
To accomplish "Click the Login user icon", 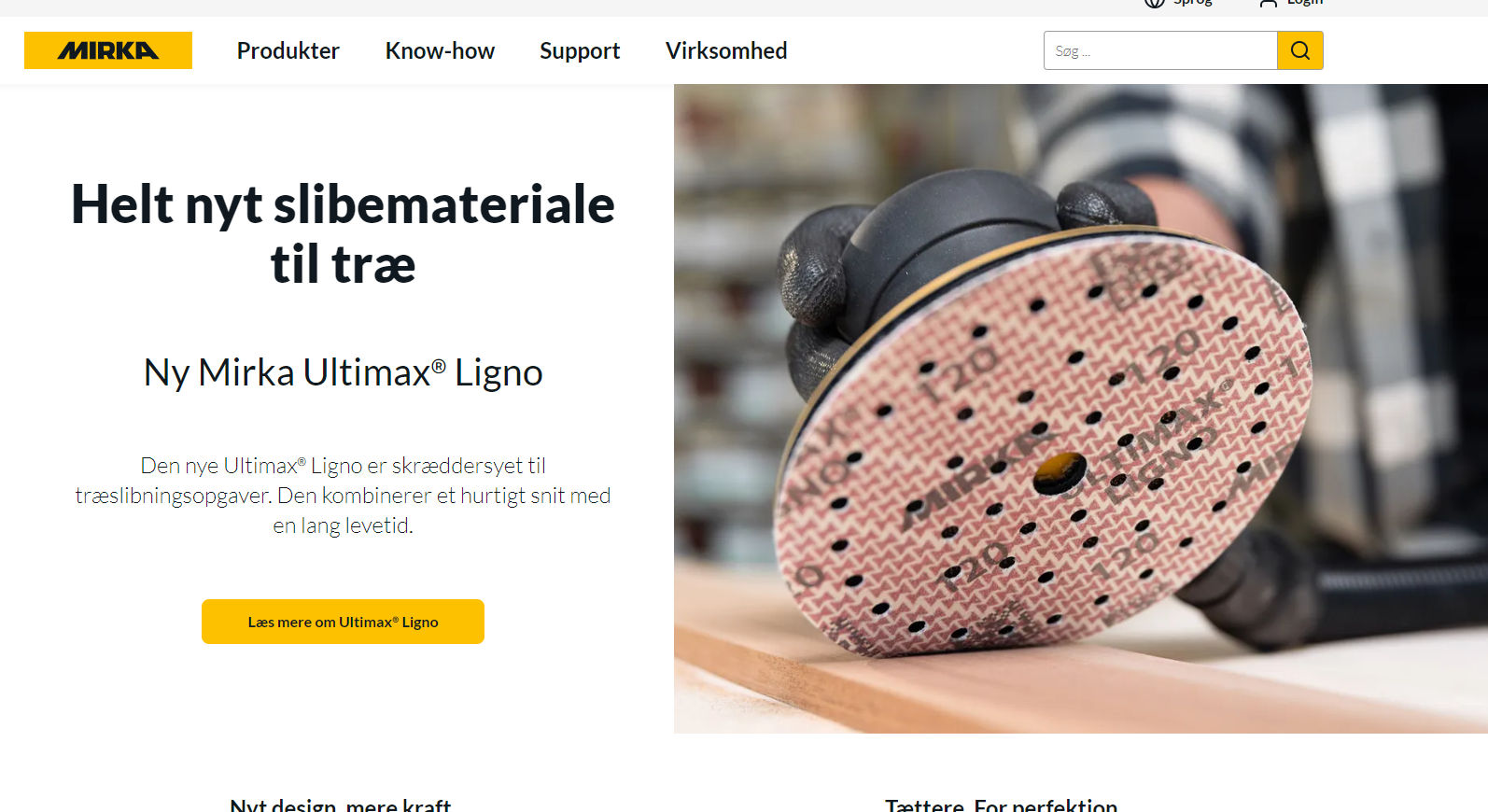I will 1268,3.
